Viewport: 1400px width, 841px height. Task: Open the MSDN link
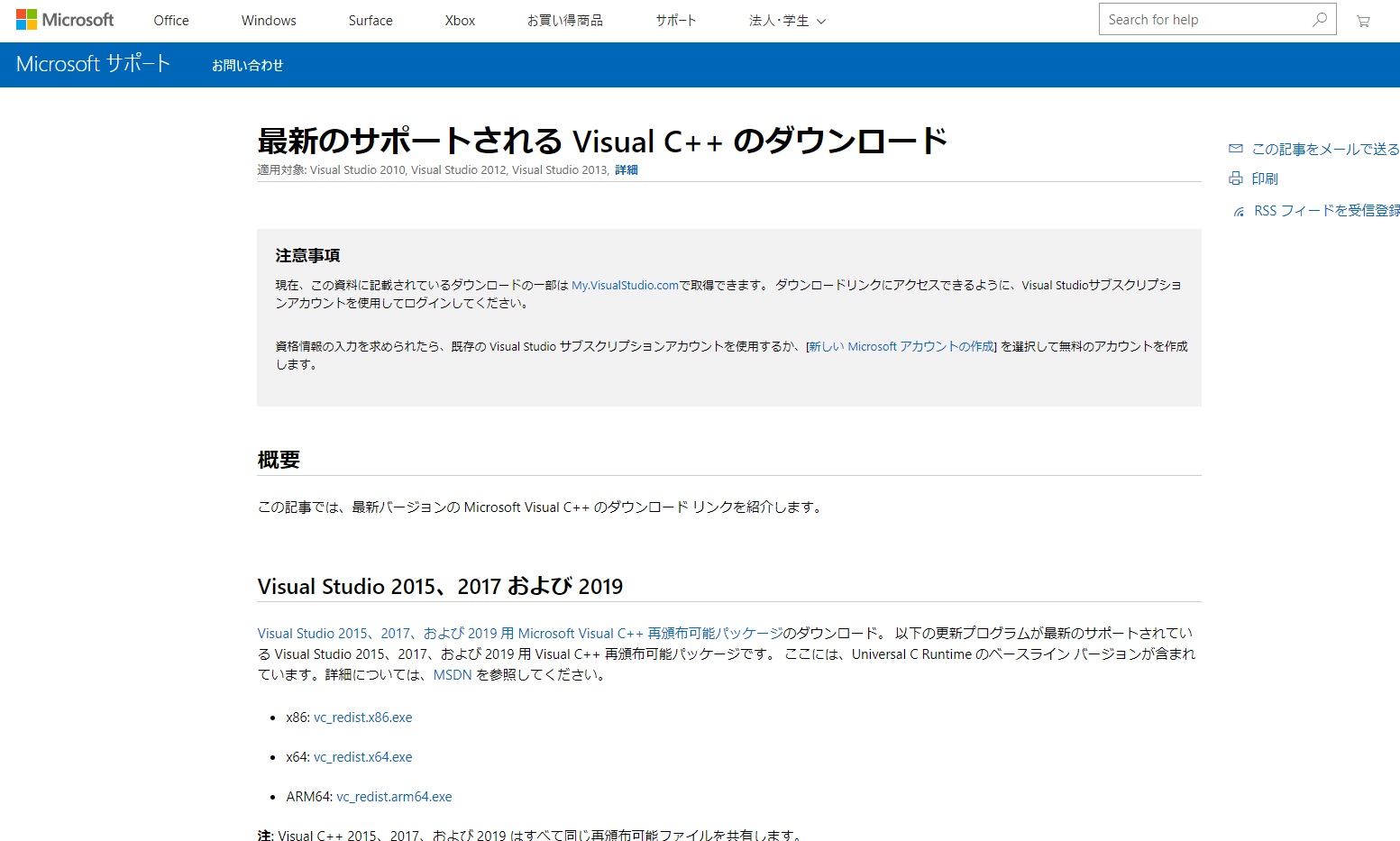(x=453, y=674)
